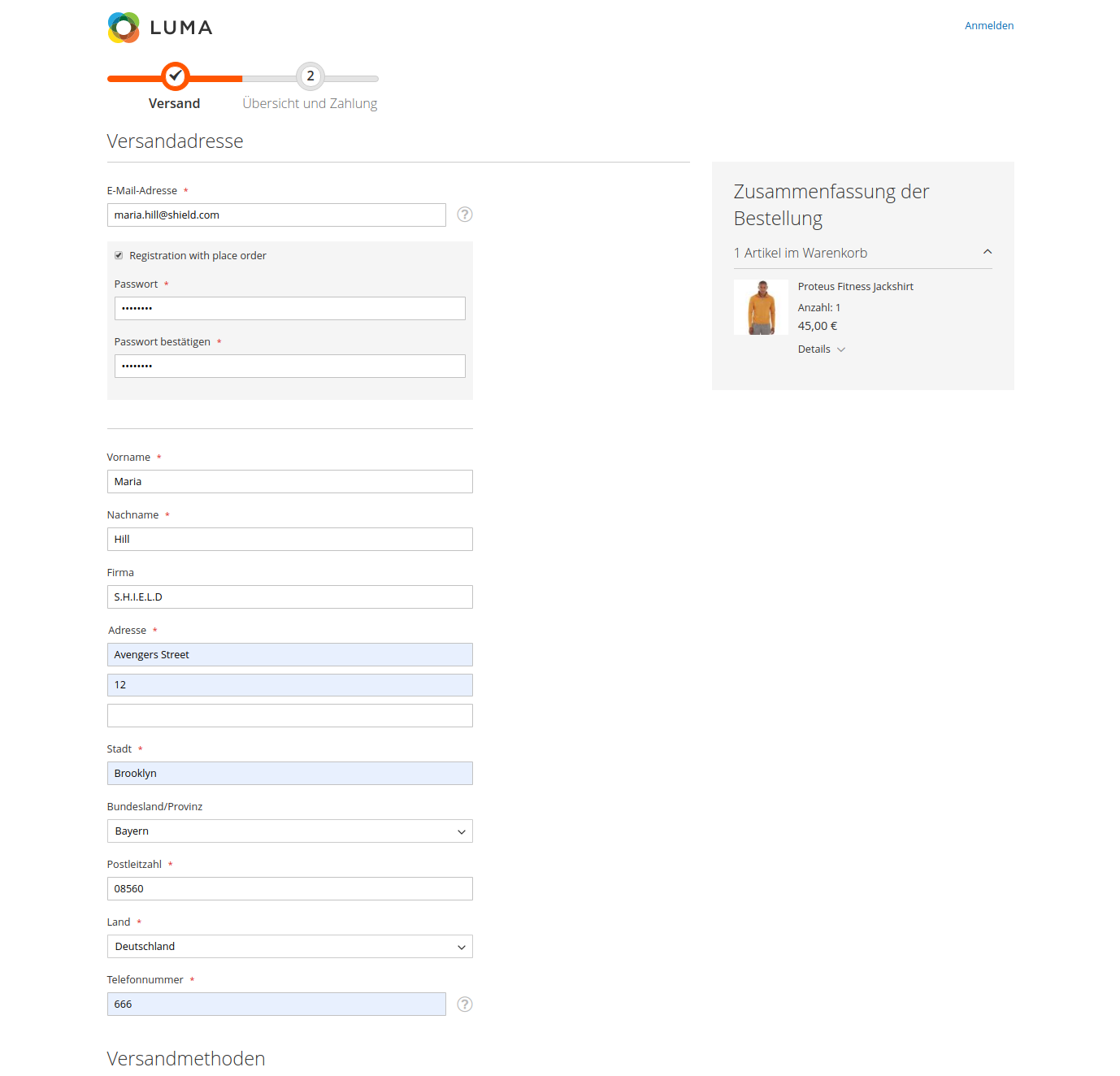Toggle Registration with place order checkbox
1120x1076 pixels.
point(119,255)
